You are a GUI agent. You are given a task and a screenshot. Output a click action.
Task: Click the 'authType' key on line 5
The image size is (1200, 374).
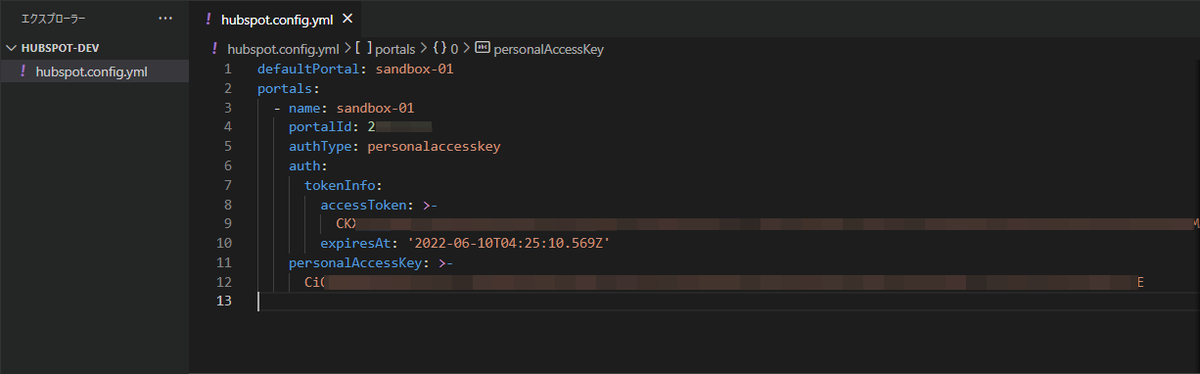tap(320, 146)
